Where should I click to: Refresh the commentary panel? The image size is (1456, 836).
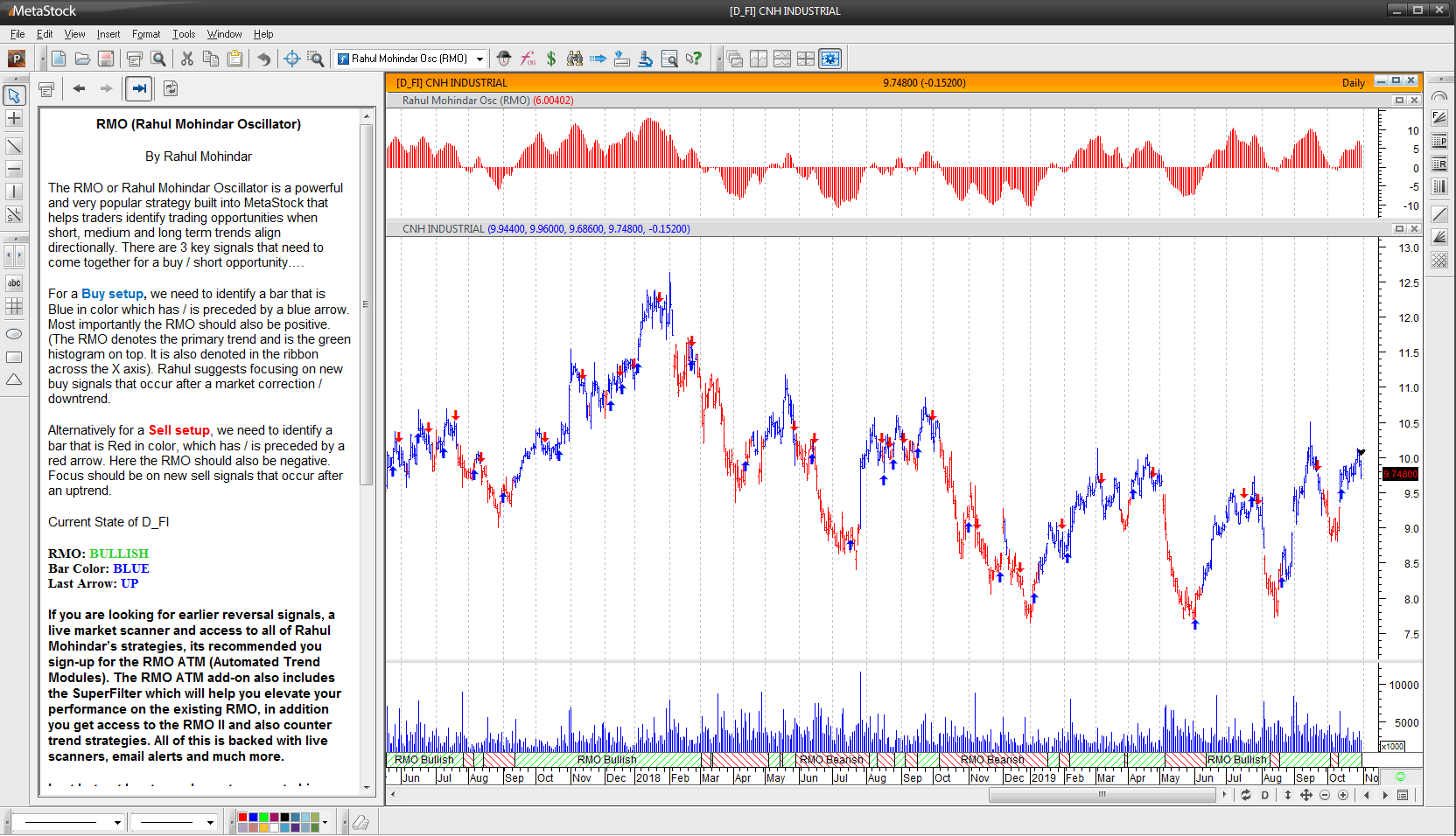(x=171, y=88)
